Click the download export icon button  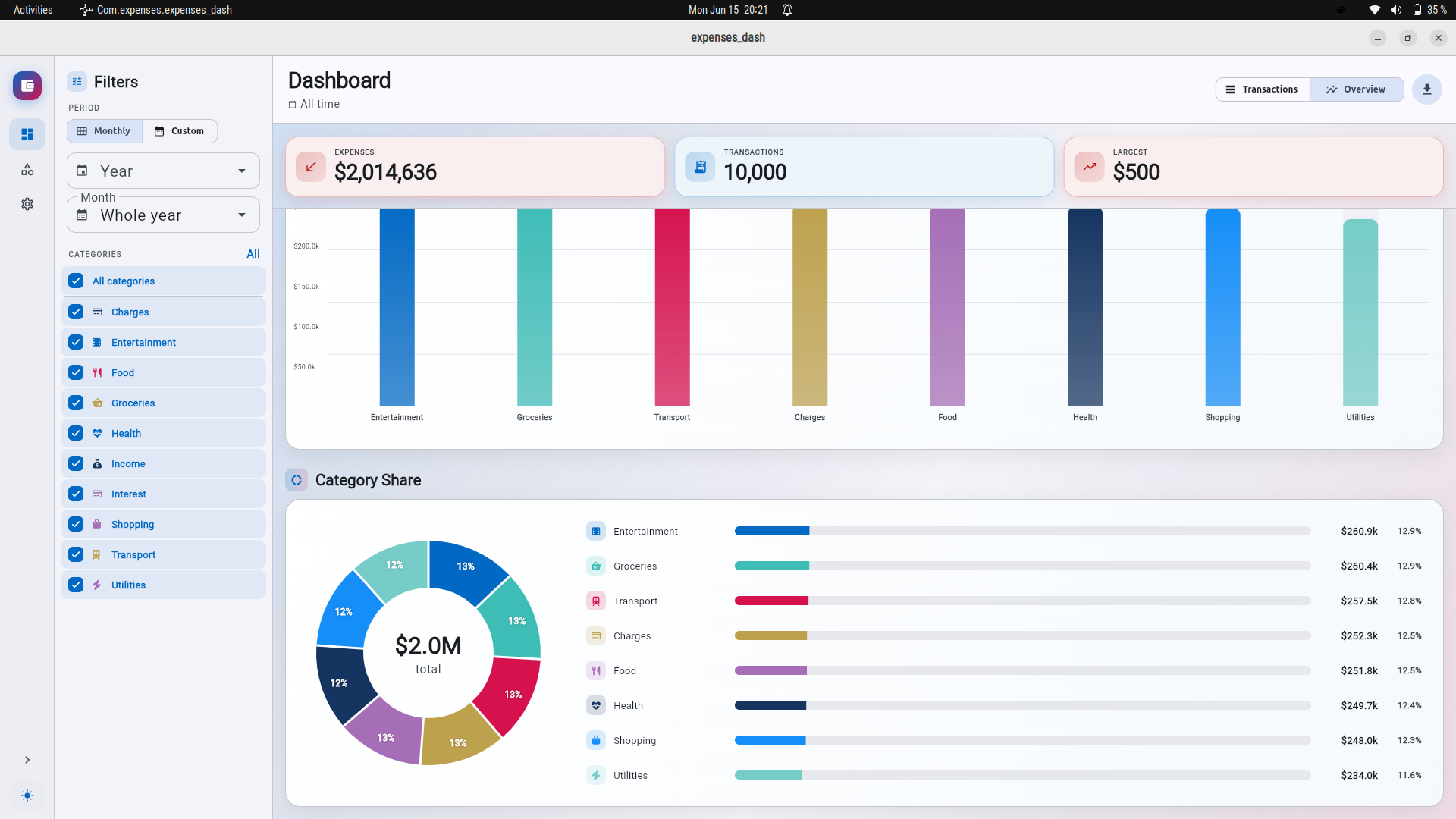1426,89
